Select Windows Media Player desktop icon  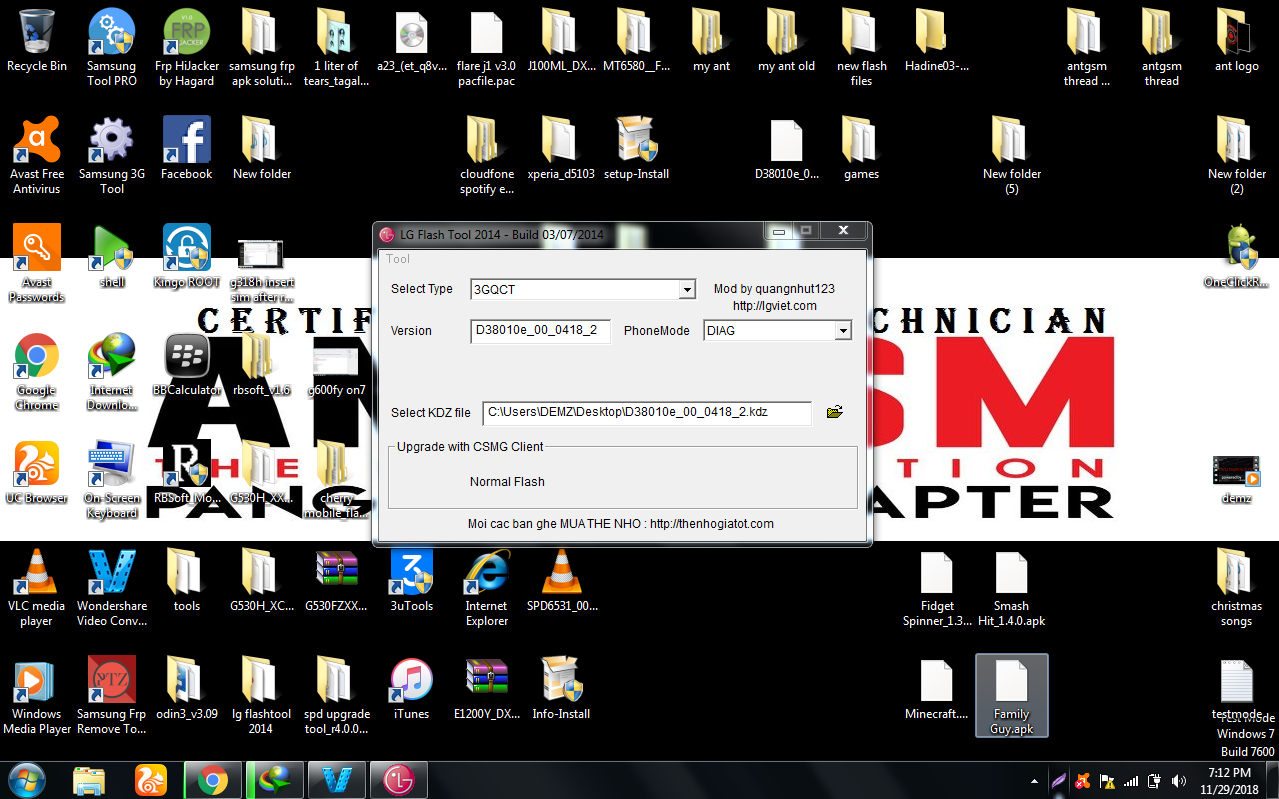pos(37,695)
